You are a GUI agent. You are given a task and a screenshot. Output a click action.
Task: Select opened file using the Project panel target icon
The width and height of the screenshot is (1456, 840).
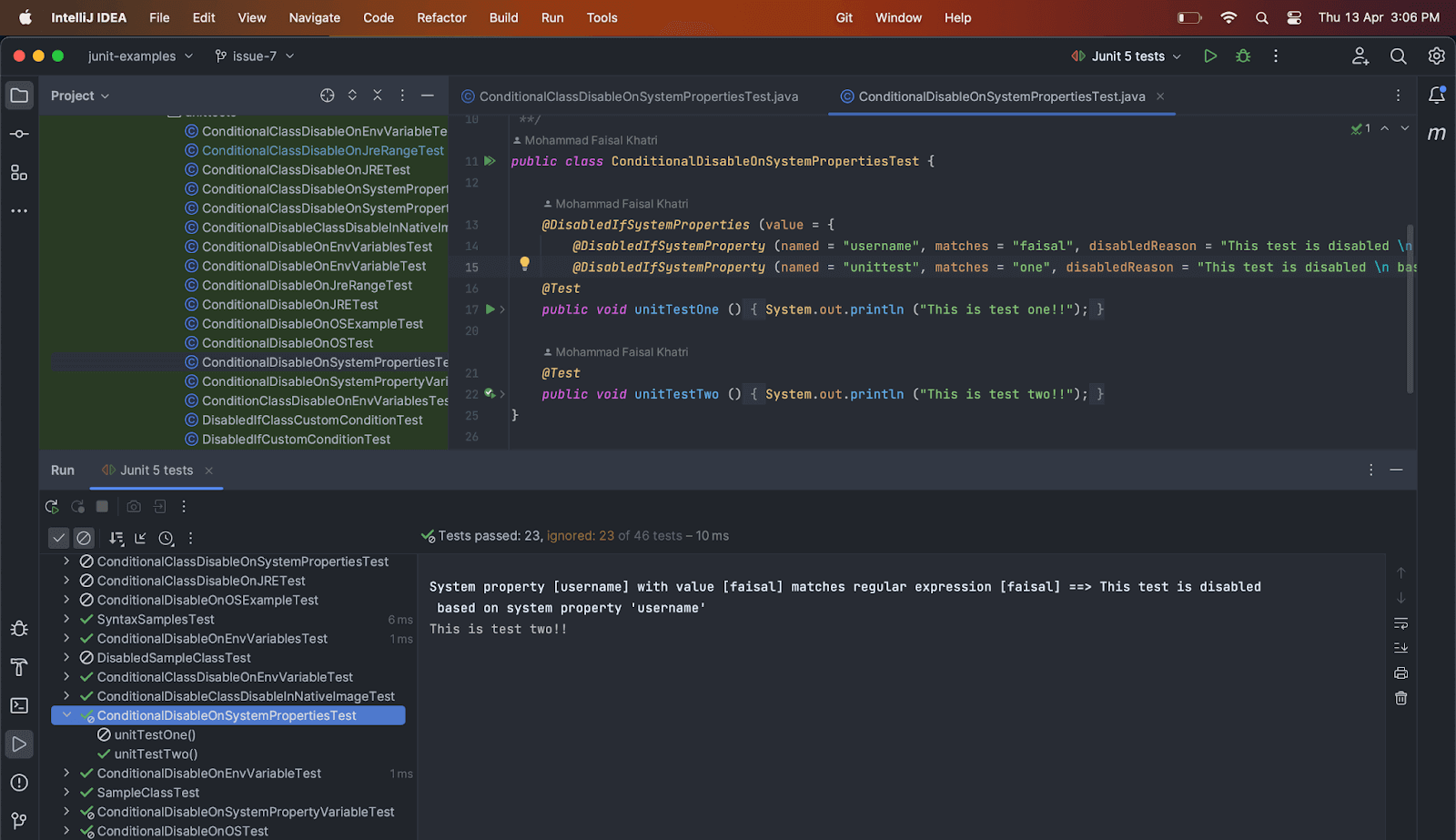pos(328,95)
